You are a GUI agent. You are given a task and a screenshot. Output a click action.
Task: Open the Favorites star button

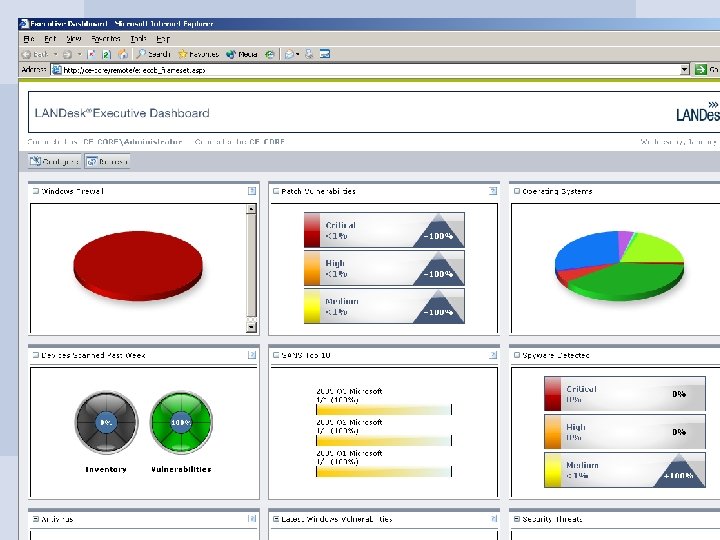coord(198,54)
